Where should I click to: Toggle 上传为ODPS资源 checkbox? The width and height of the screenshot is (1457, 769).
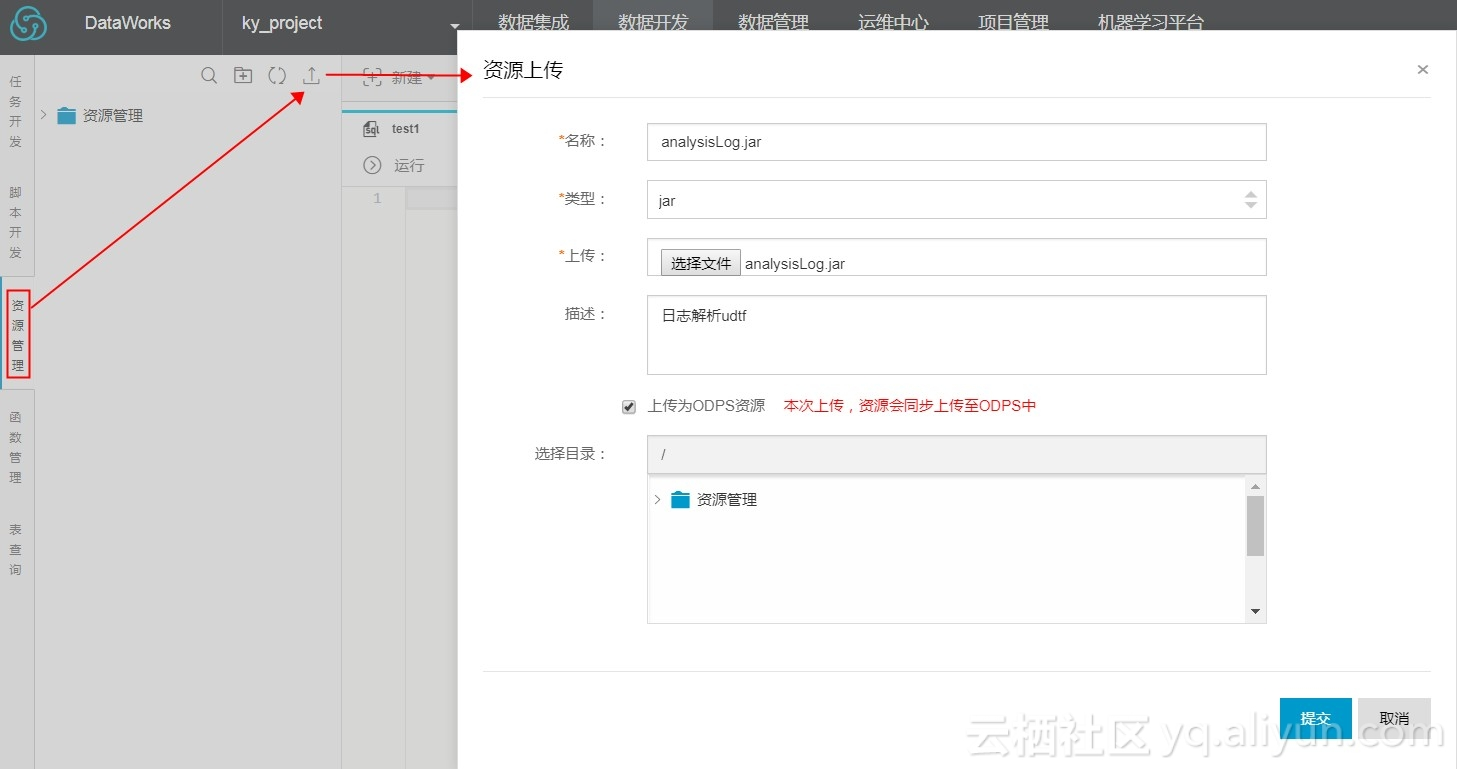[x=629, y=407]
